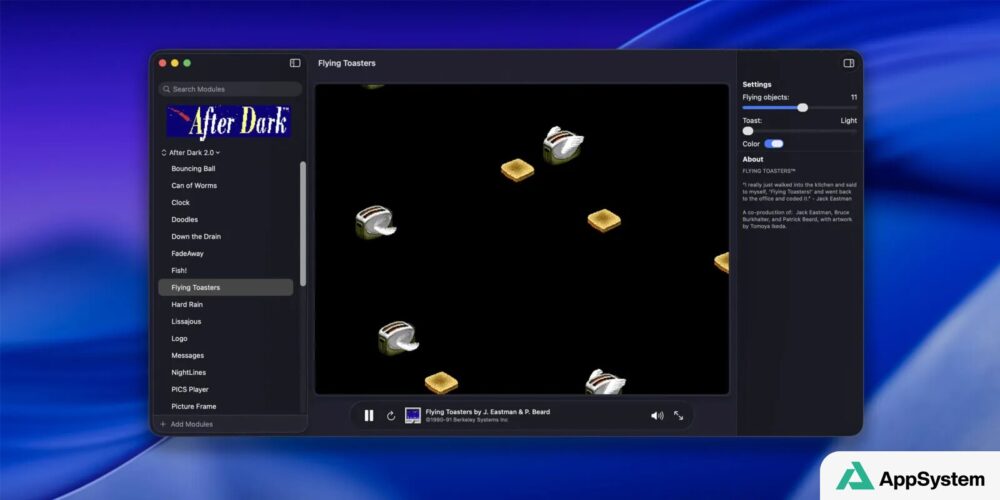Image resolution: width=1000 pixels, height=500 pixels.
Task: Select the FadeAway module
Action: coord(226,254)
